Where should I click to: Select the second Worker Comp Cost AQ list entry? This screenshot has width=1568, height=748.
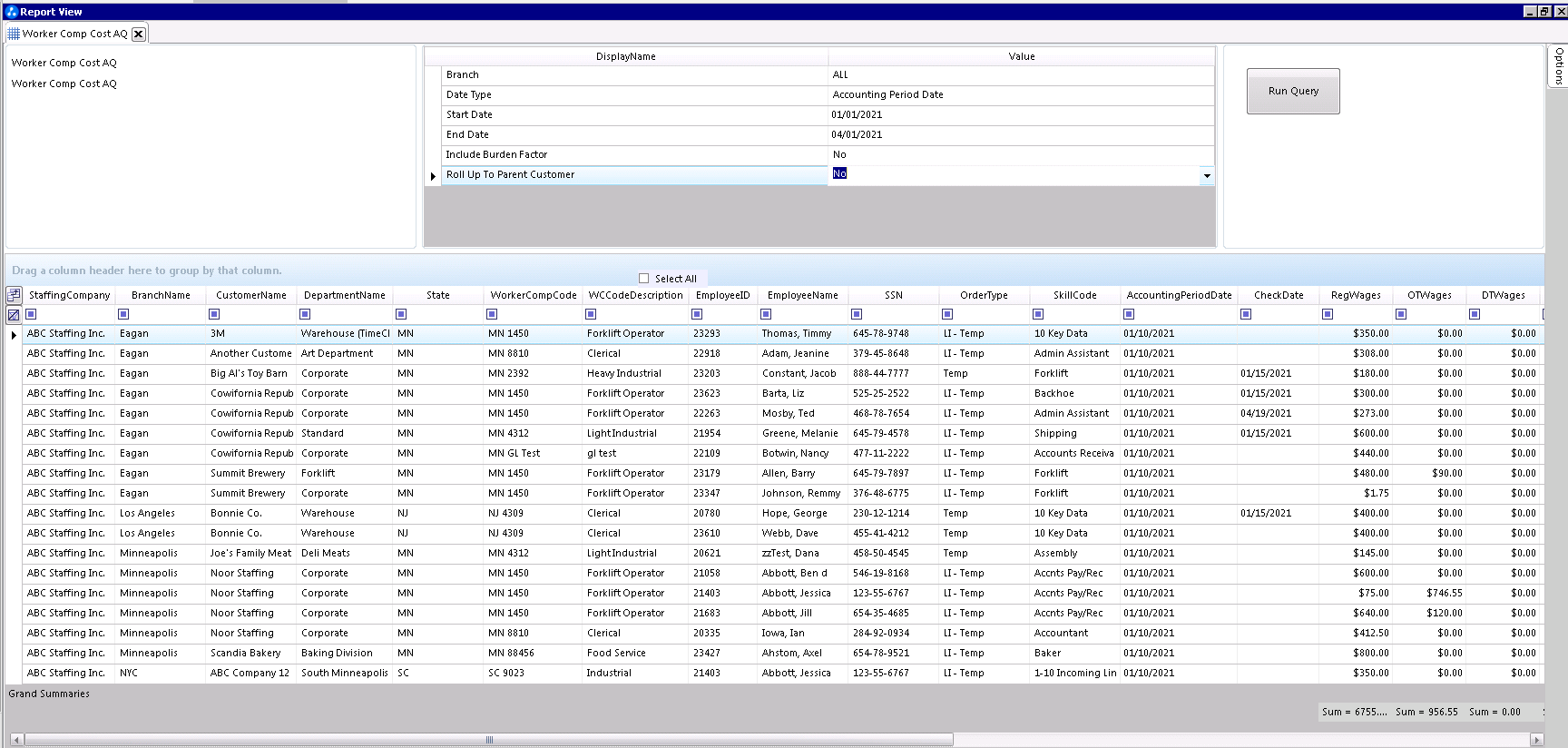pyautogui.click(x=64, y=84)
